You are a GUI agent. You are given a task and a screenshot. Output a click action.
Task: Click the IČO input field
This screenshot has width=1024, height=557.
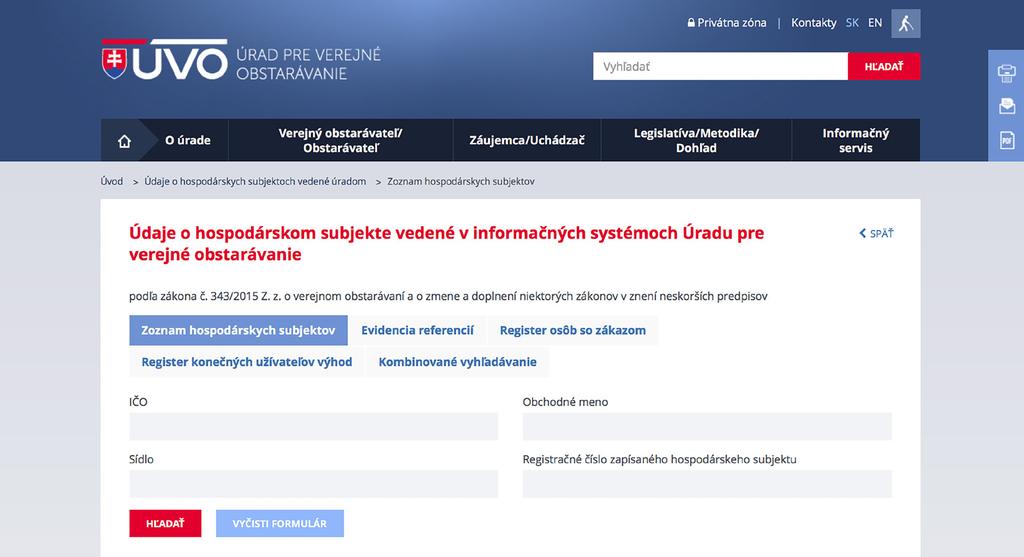(x=313, y=426)
